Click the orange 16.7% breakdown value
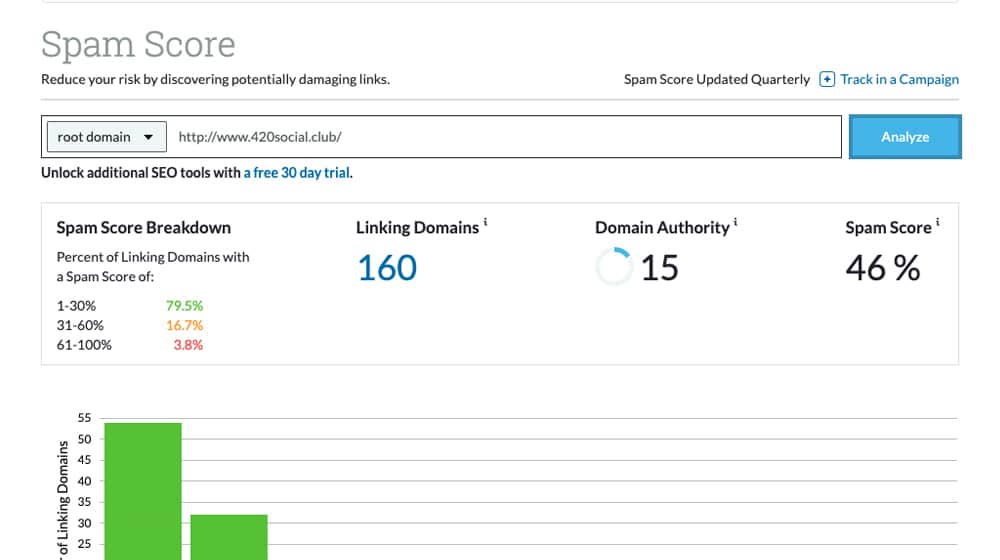The width and height of the screenshot is (1000, 560). coord(184,325)
